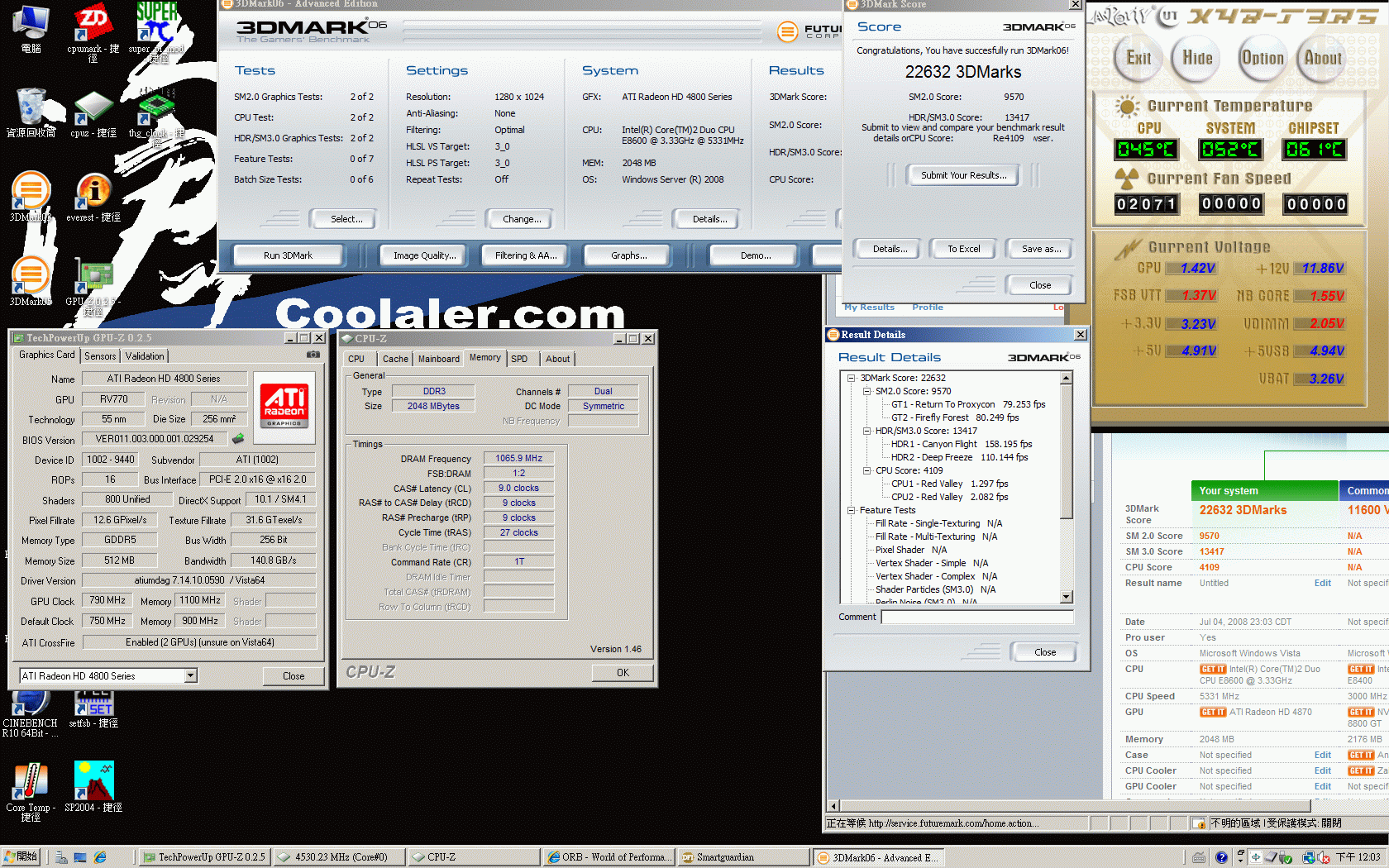Click the Exit round button in Smartguardian

[x=1138, y=58]
